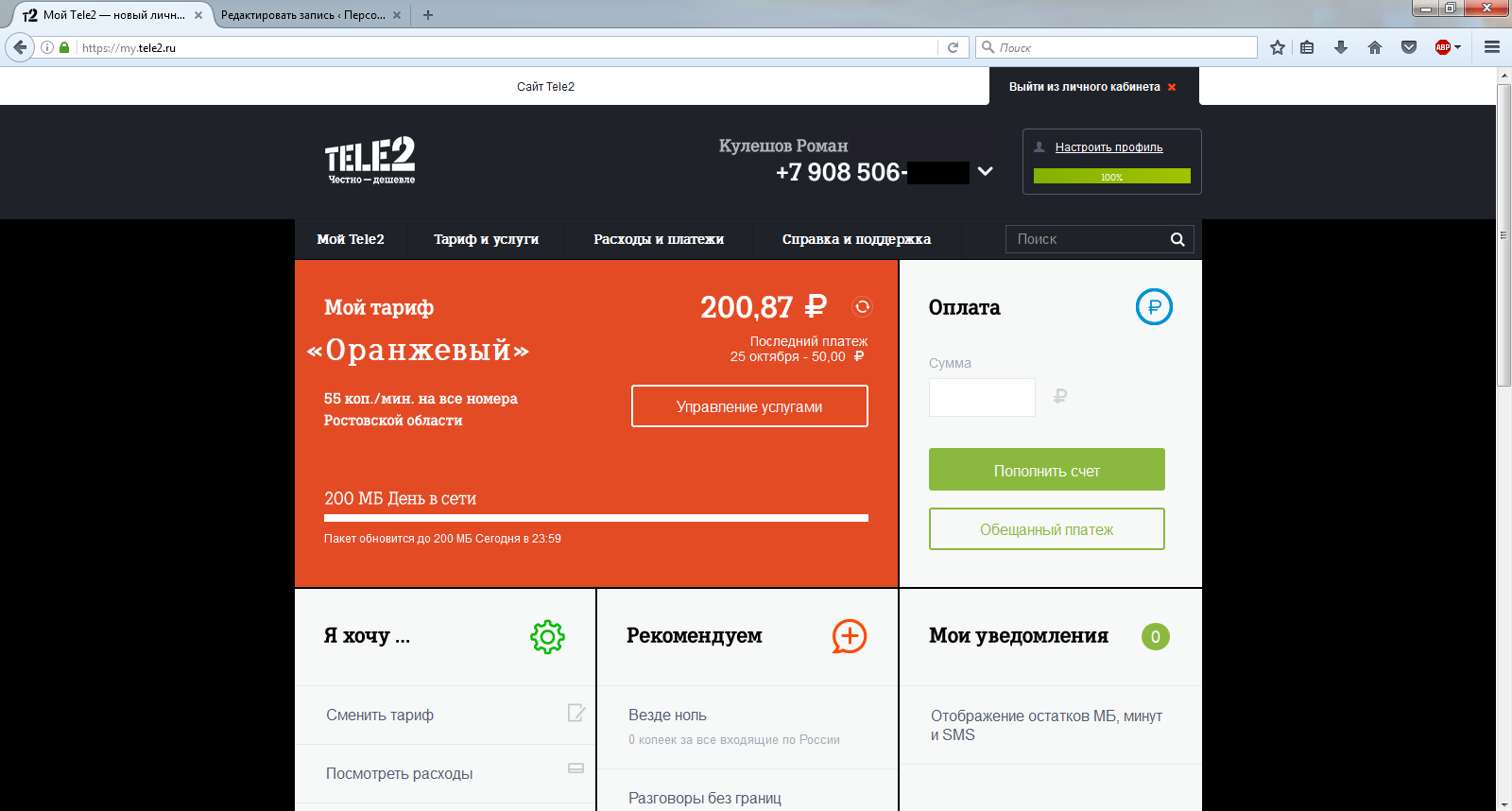Close the Редактировать запись browser tab
Image resolution: width=1512 pixels, height=811 pixels.
[x=397, y=15]
